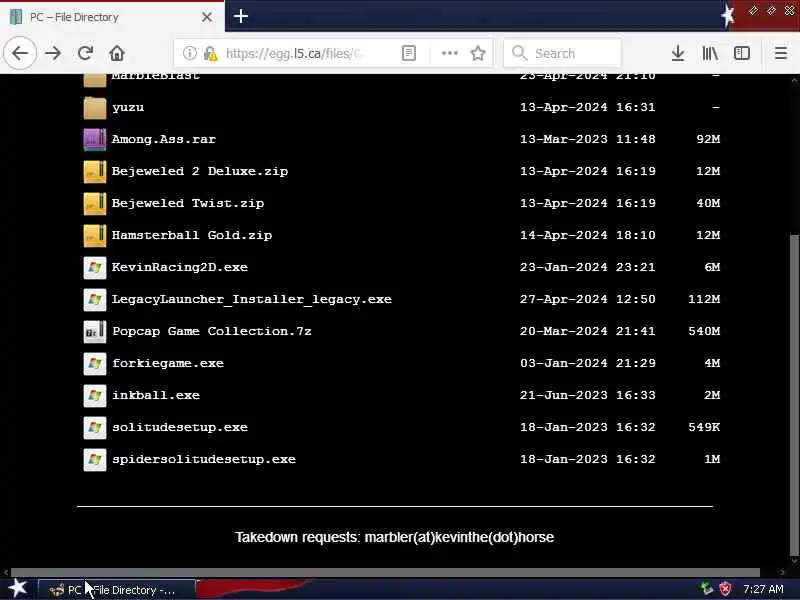This screenshot has height=600, width=800.
Task: Open the library bookmarks and history
Action: (x=710, y=53)
